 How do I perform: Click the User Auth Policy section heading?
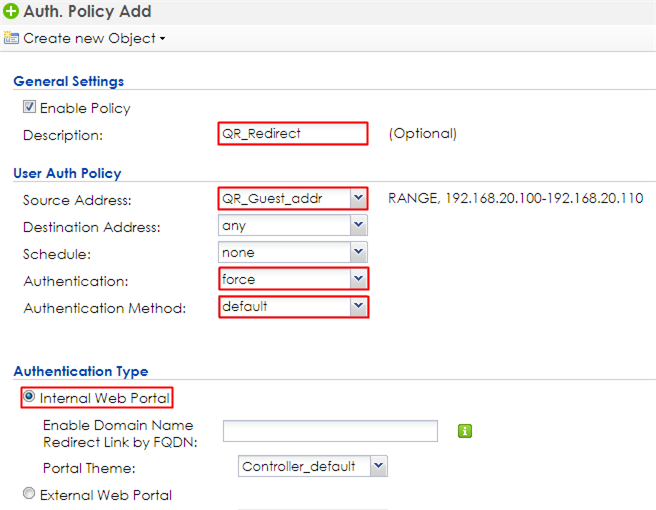point(67,173)
